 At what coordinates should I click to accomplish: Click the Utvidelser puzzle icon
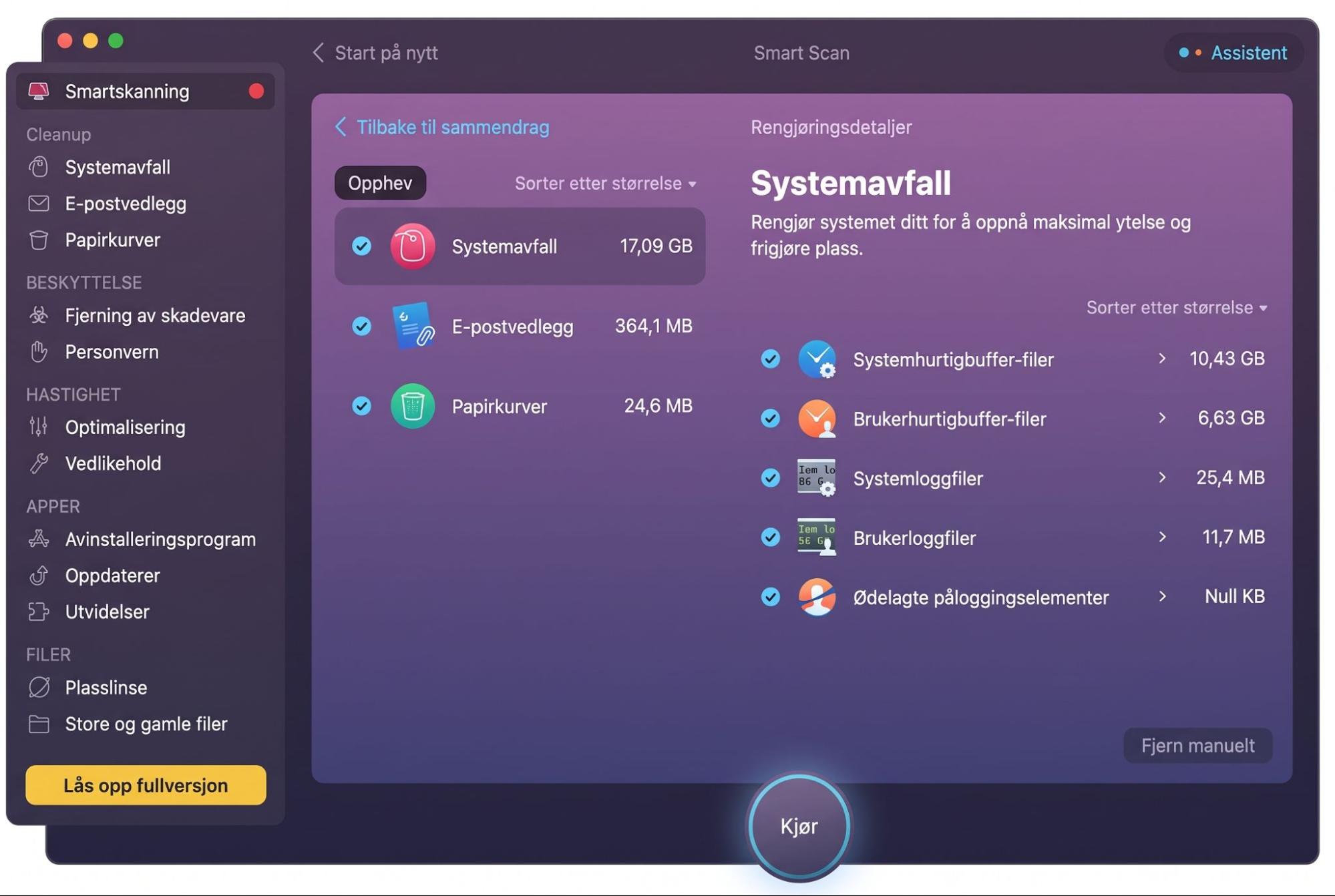pyautogui.click(x=39, y=612)
